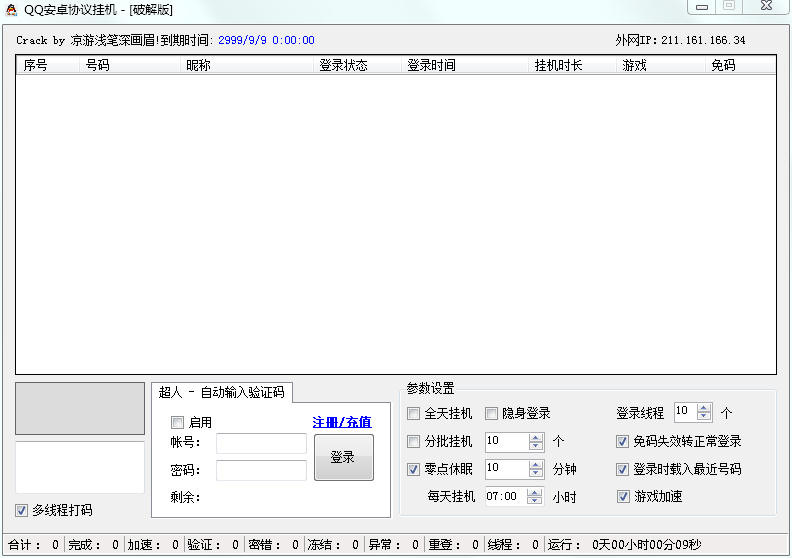The height and width of the screenshot is (558, 792).
Task: Decrease the 分批挂机 value with down arrow
Action: coord(536,446)
